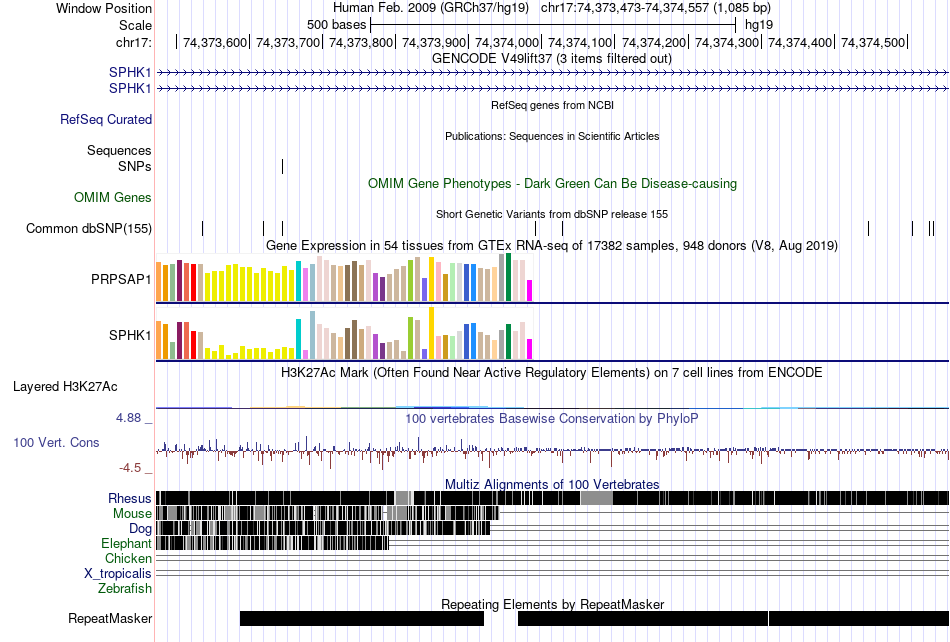
Task: Click the 74,374,300 ruler position
Action: coord(726,42)
